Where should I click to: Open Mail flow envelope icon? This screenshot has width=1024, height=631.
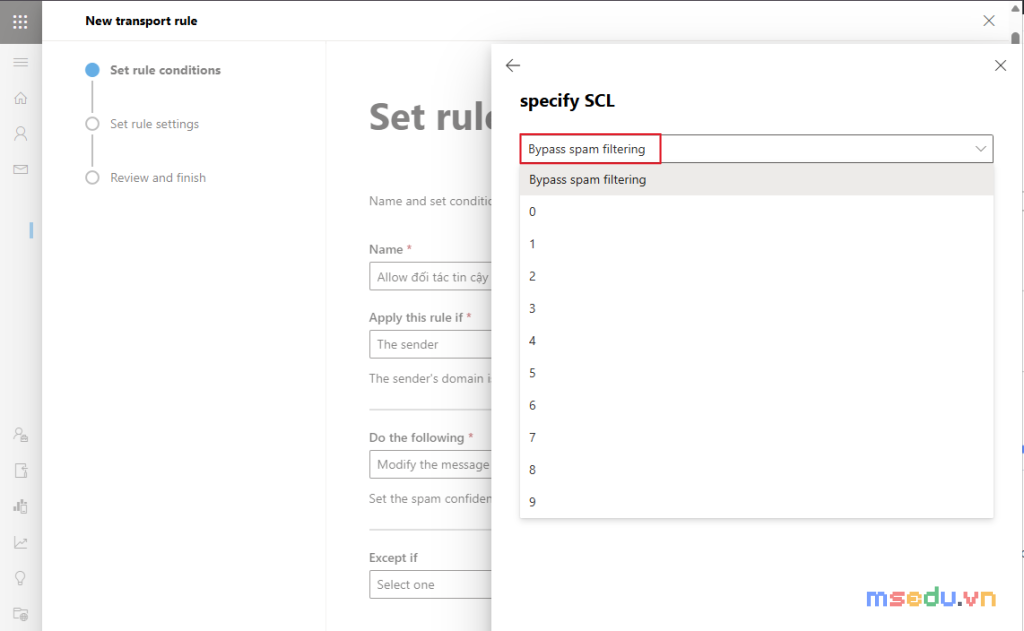pyautogui.click(x=20, y=169)
